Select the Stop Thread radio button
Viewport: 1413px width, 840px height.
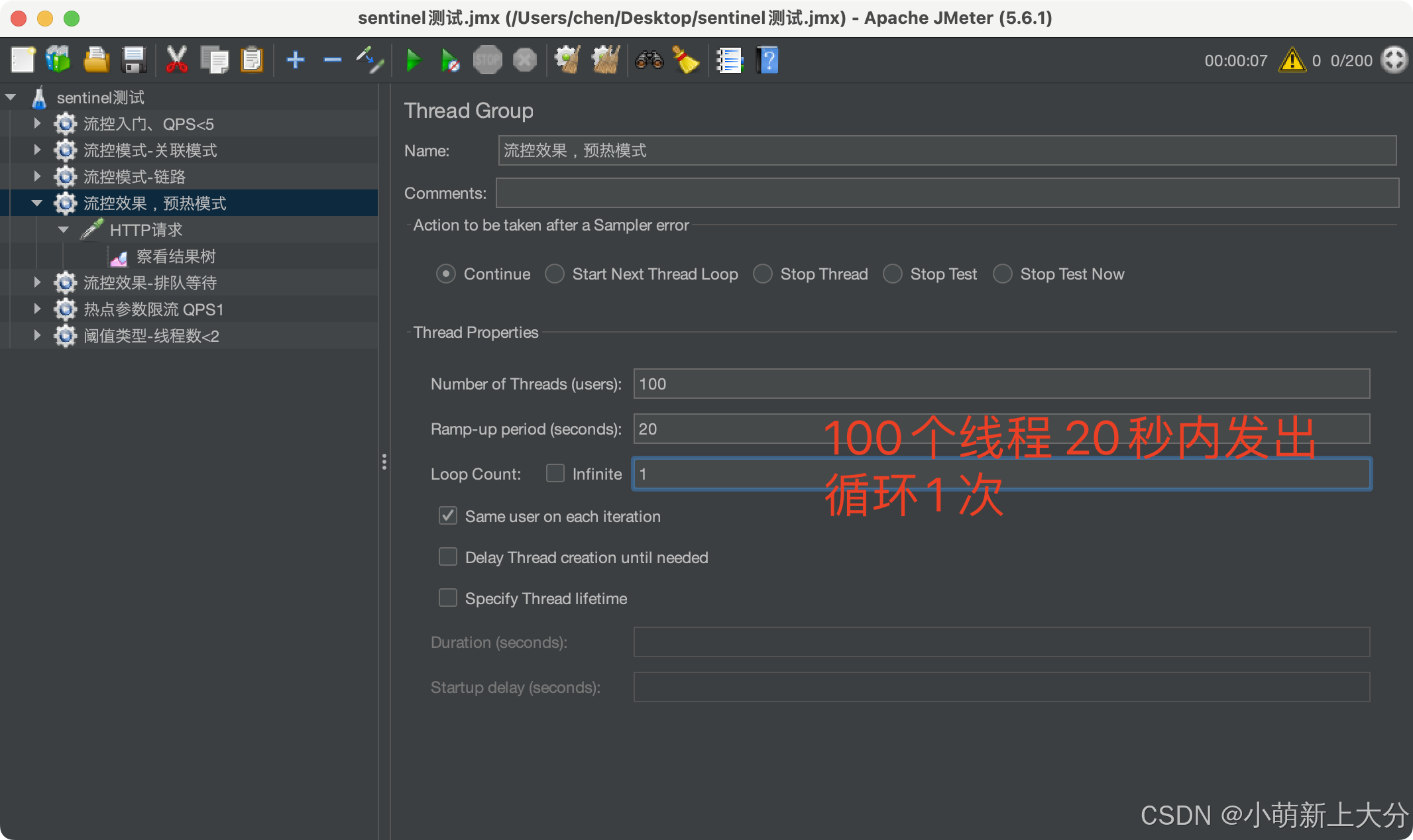tap(763, 274)
